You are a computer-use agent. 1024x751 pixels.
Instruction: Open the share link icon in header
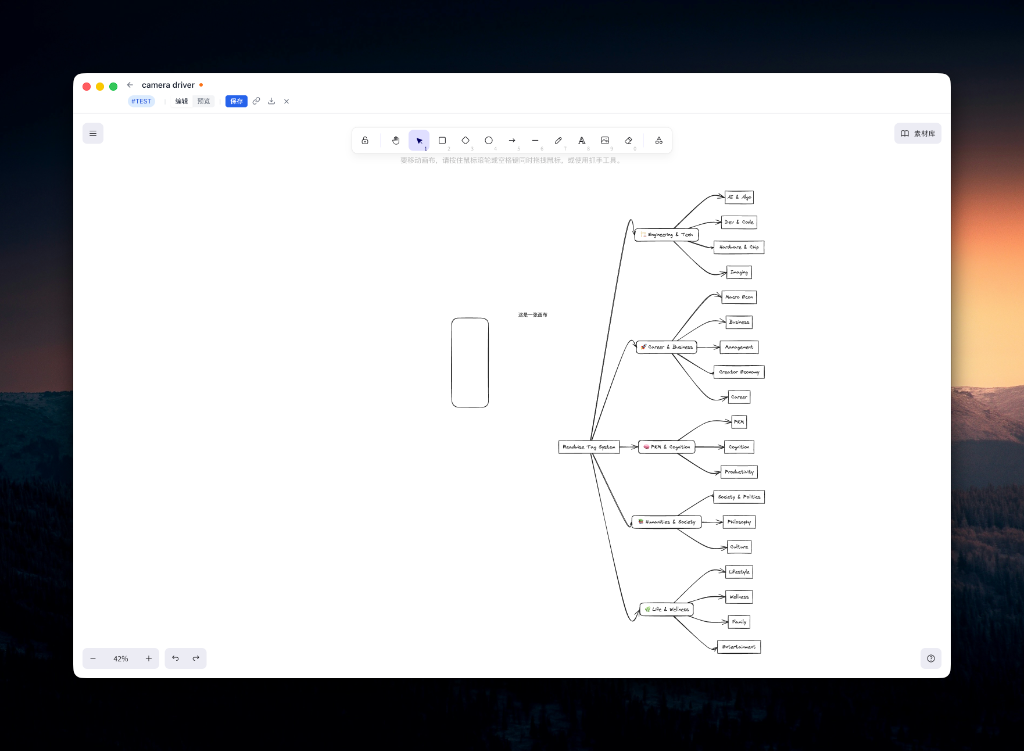pyautogui.click(x=256, y=101)
